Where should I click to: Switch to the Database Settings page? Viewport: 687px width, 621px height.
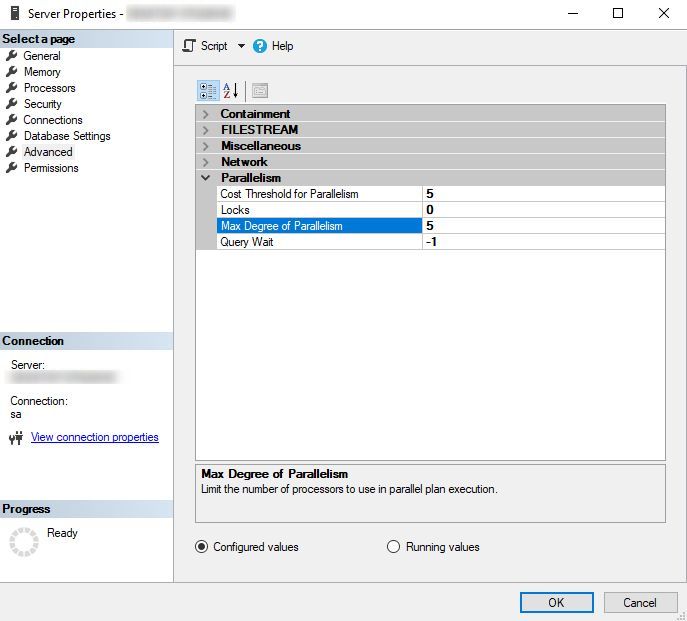(67, 136)
